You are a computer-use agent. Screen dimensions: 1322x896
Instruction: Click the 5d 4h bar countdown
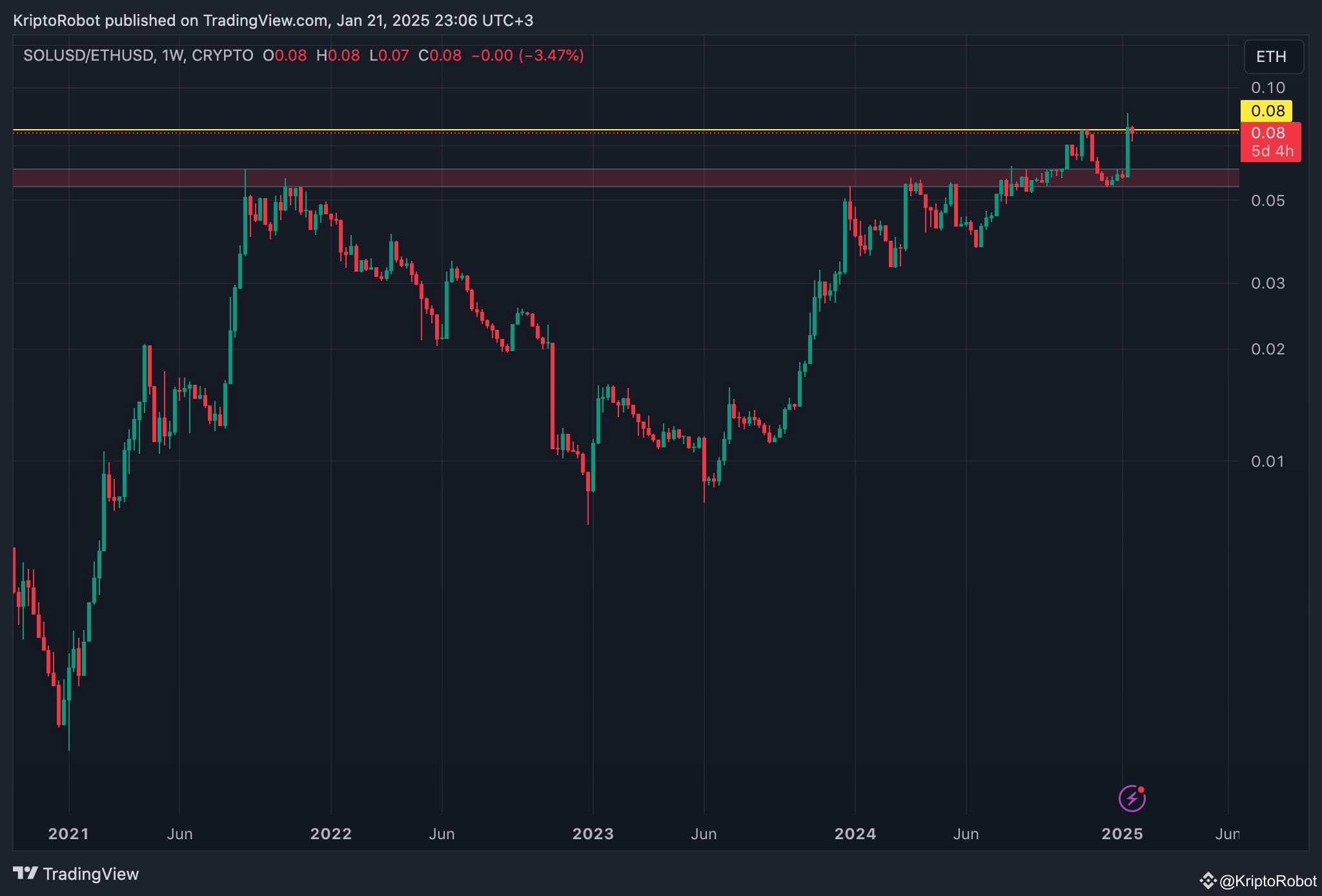pos(1272,152)
